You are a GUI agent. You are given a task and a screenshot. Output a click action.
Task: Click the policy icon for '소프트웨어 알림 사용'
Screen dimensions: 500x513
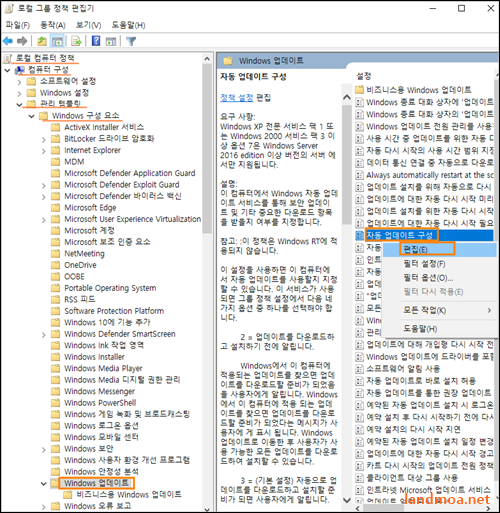click(x=359, y=369)
